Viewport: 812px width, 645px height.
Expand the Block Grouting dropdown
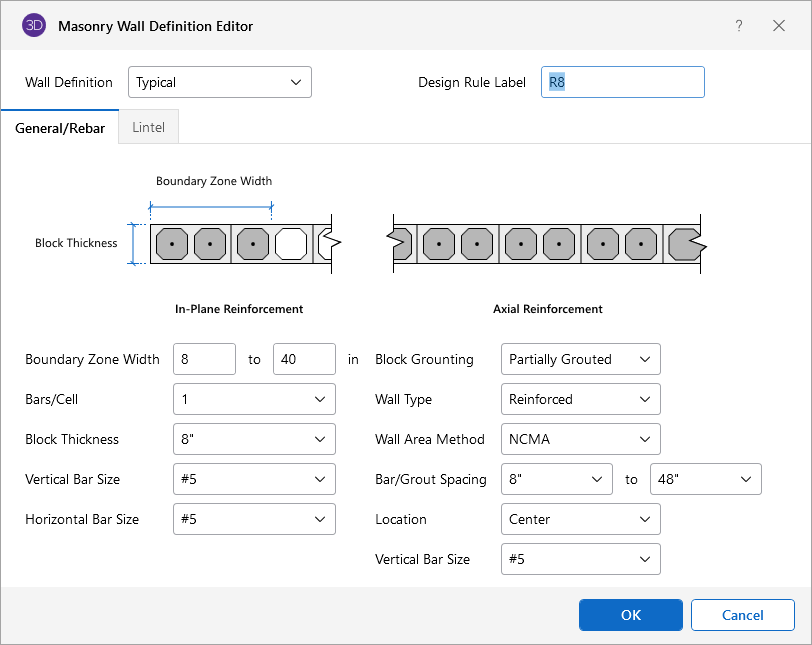click(580, 359)
